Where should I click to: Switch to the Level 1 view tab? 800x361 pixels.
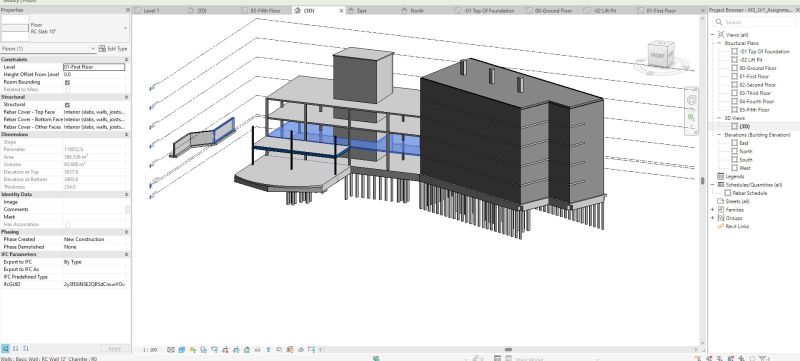pos(151,11)
